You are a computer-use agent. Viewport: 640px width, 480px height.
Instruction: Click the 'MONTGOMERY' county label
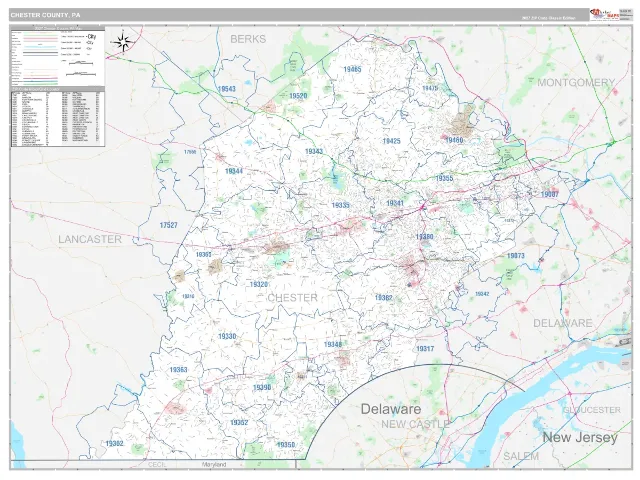tap(576, 82)
